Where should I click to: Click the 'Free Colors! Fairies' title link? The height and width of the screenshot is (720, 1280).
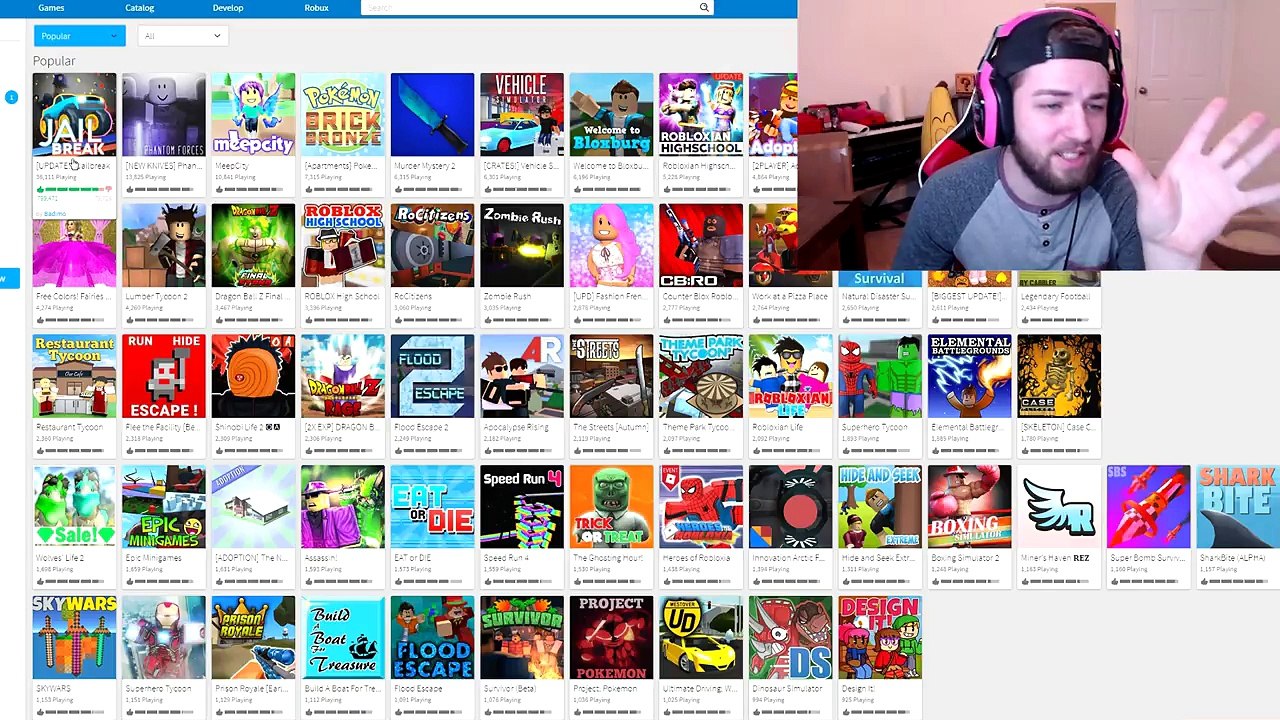click(73, 297)
